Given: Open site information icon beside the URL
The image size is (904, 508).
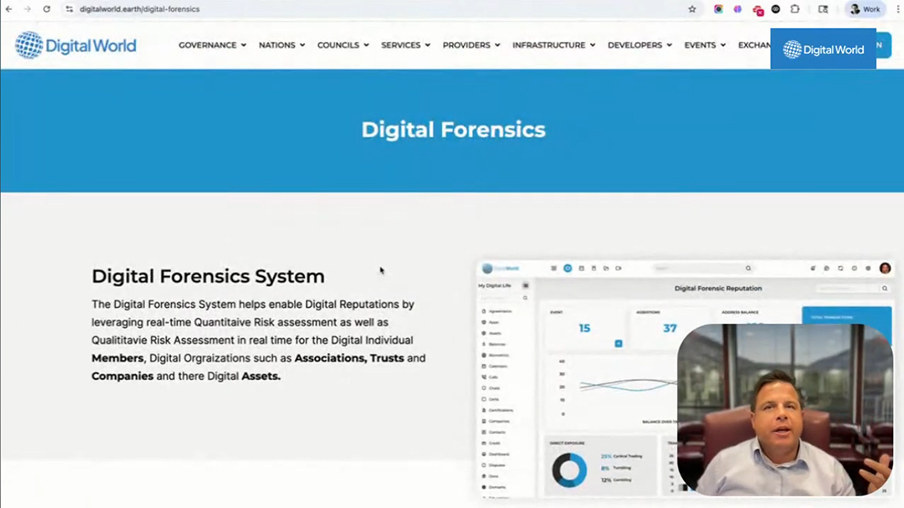Looking at the screenshot, I should click(x=69, y=9).
